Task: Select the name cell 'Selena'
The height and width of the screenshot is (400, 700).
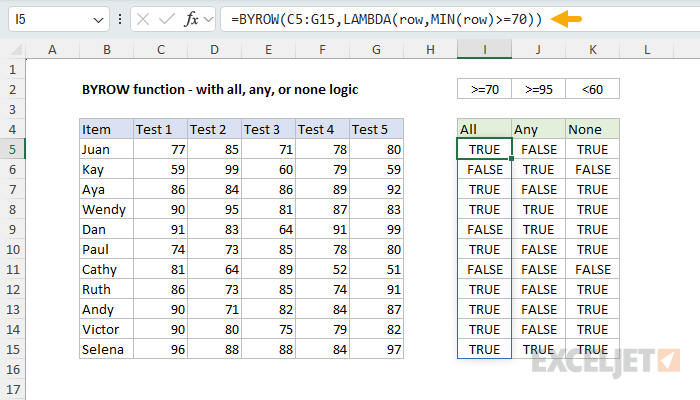Action: point(107,350)
